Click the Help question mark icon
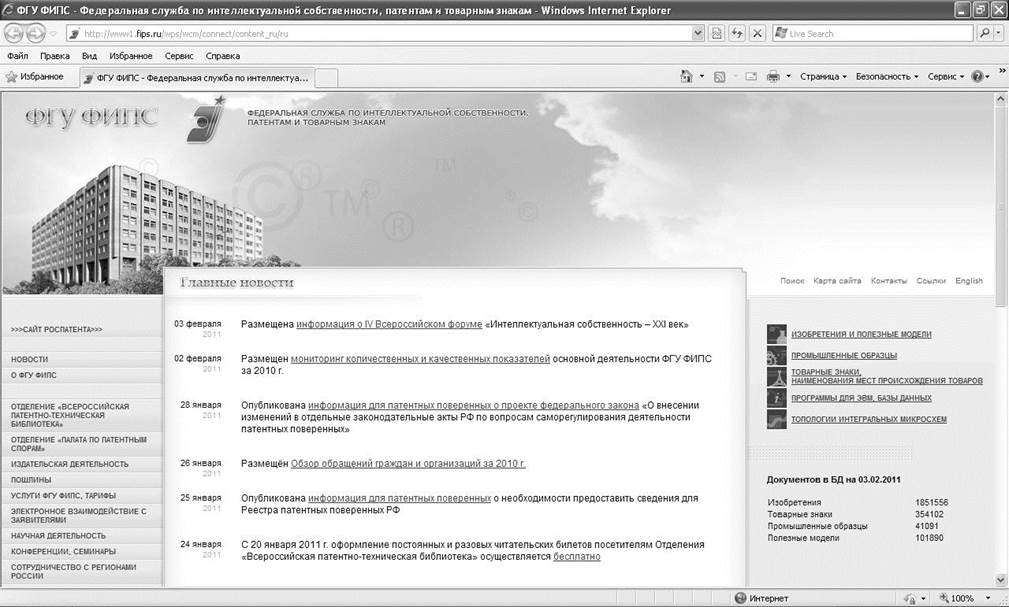 pos(977,77)
